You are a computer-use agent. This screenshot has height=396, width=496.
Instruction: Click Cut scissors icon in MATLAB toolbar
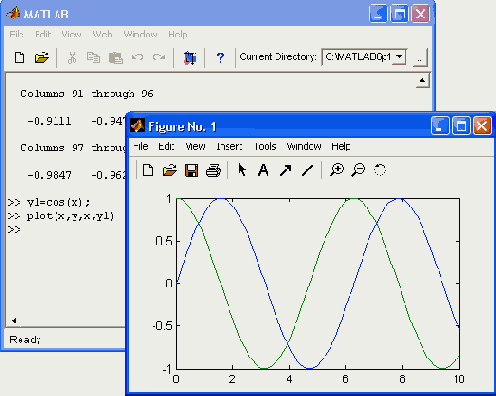(x=72, y=58)
